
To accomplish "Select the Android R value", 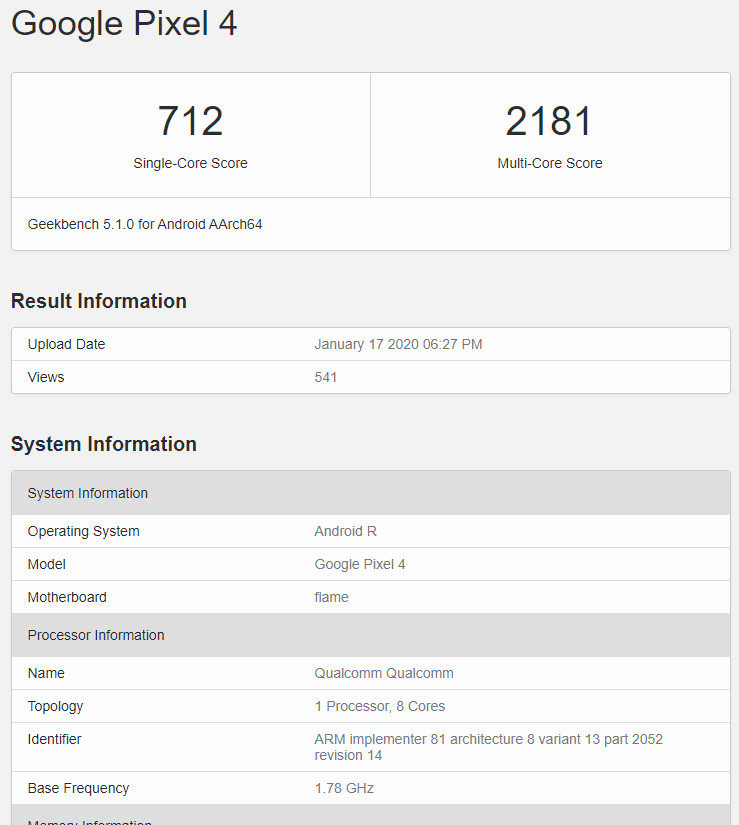I will 346,531.
